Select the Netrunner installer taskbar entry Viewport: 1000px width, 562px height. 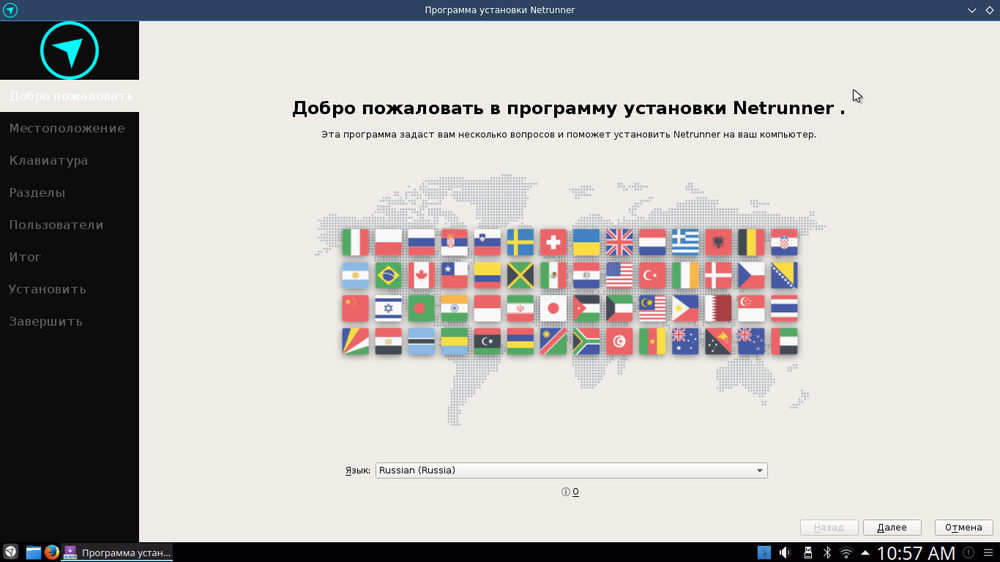click(117, 552)
